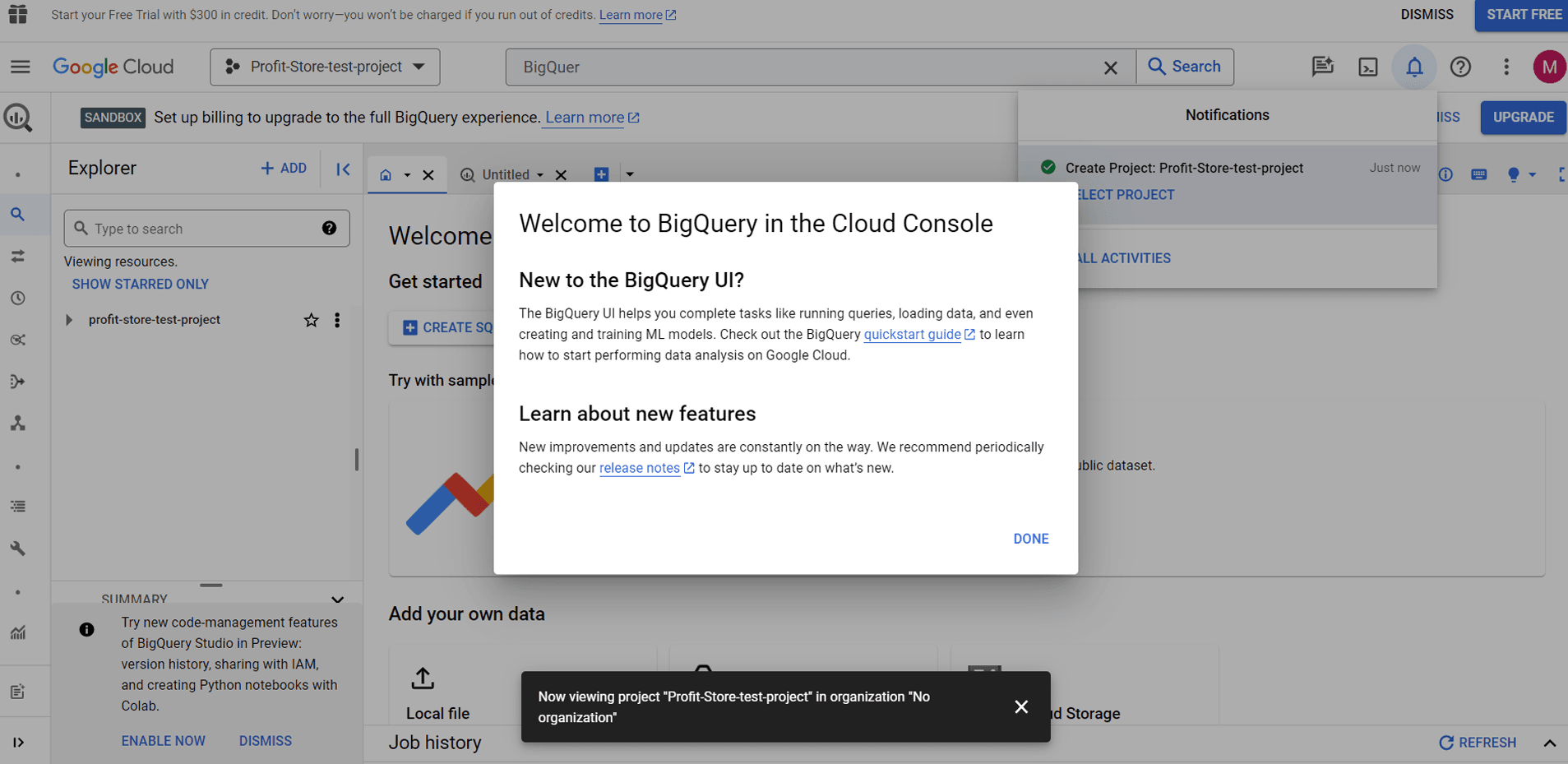Open the Profit-Store-test-project project selector
1568x764 pixels.
point(325,67)
